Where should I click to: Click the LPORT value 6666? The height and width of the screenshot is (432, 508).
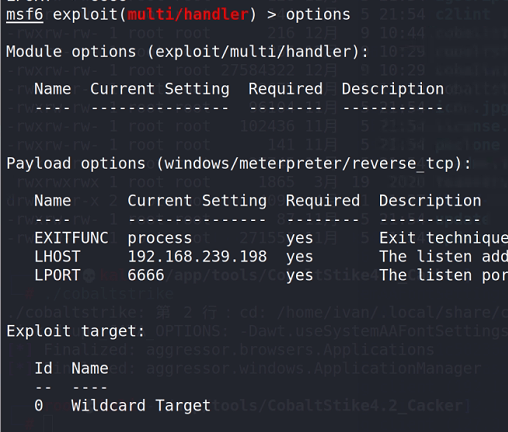tap(146, 275)
